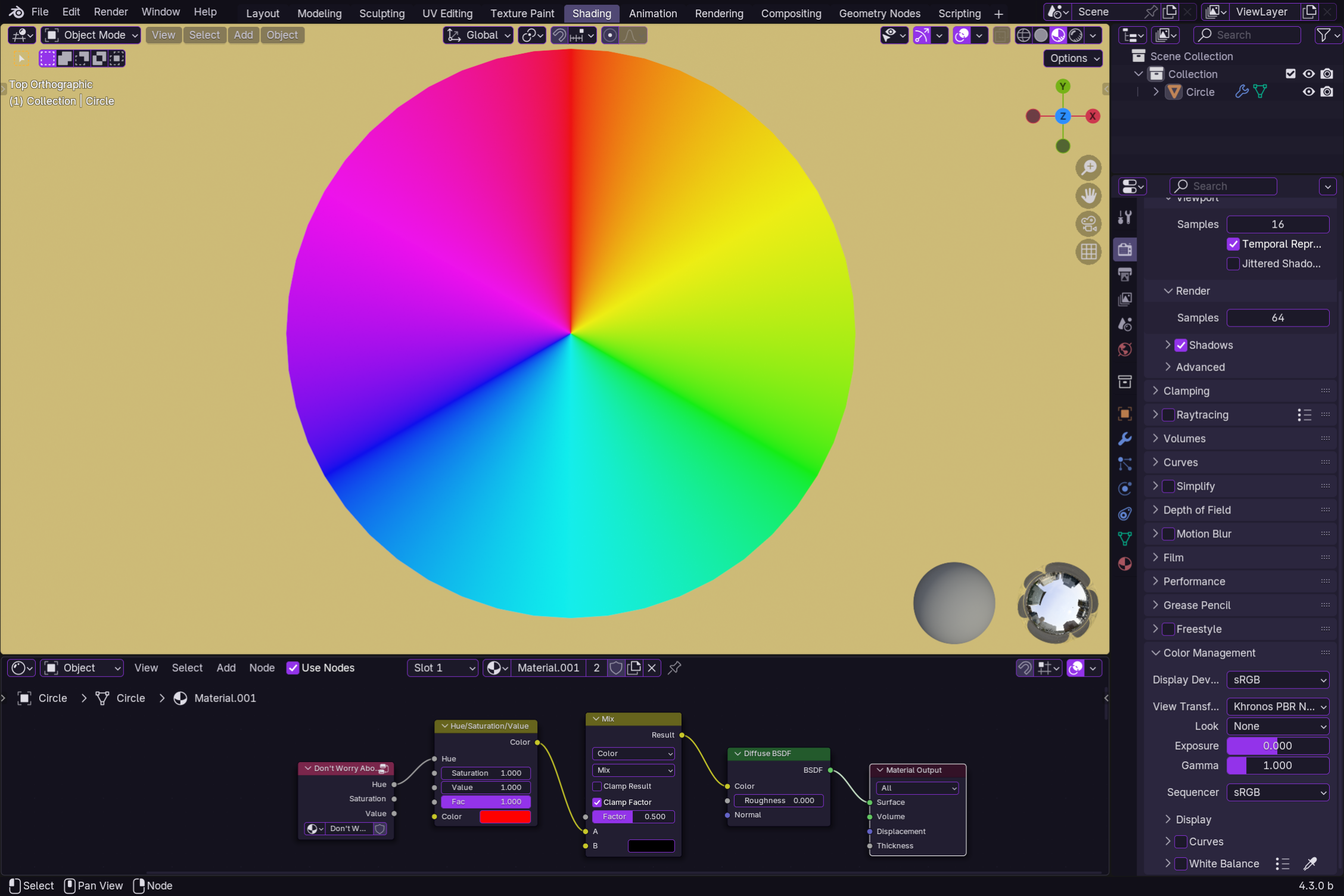Viewport: 1344px width, 896px height.
Task: Disable Temporal Reprojection checkbox
Action: 1233,244
